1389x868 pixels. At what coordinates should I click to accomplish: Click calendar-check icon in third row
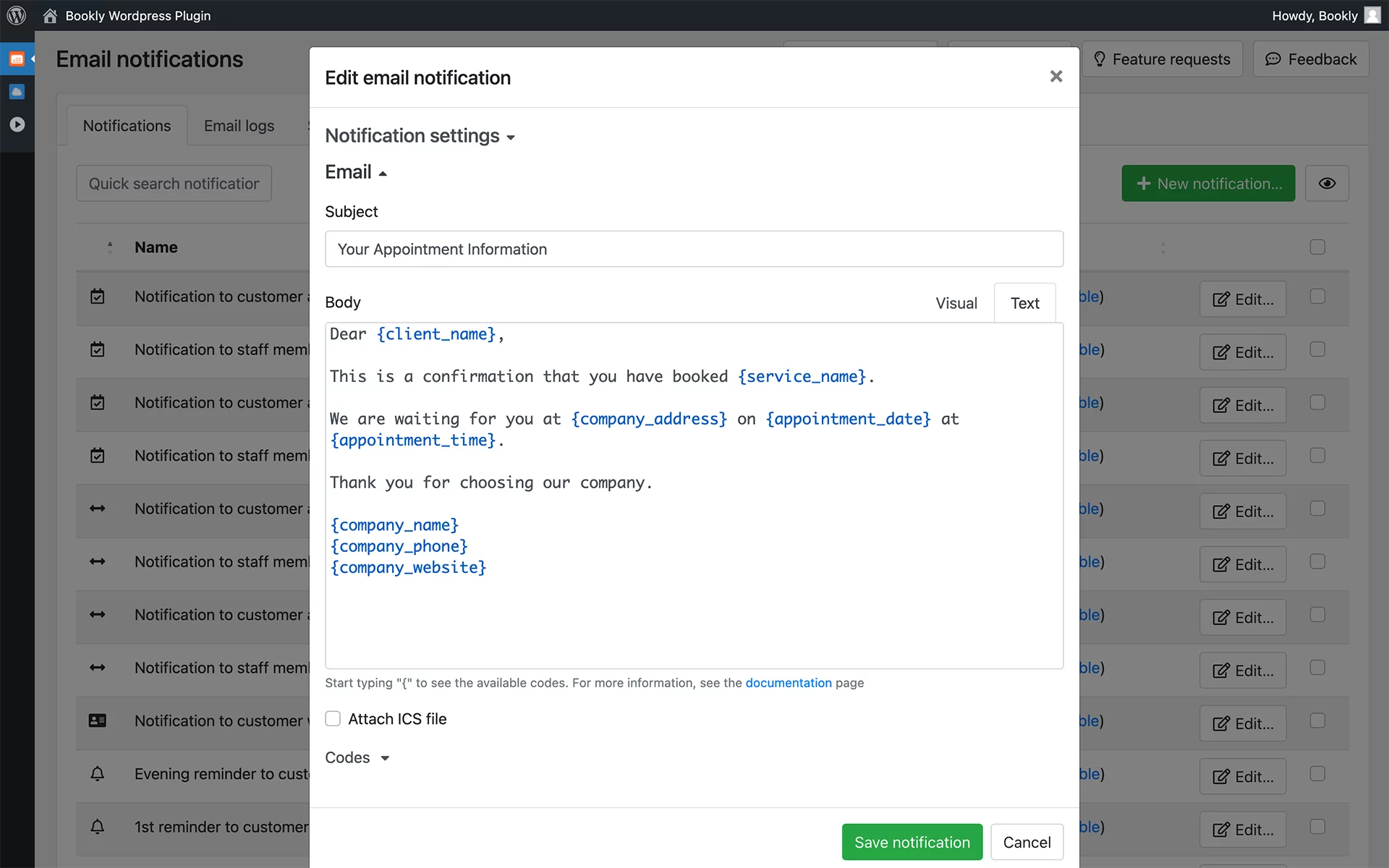click(98, 403)
